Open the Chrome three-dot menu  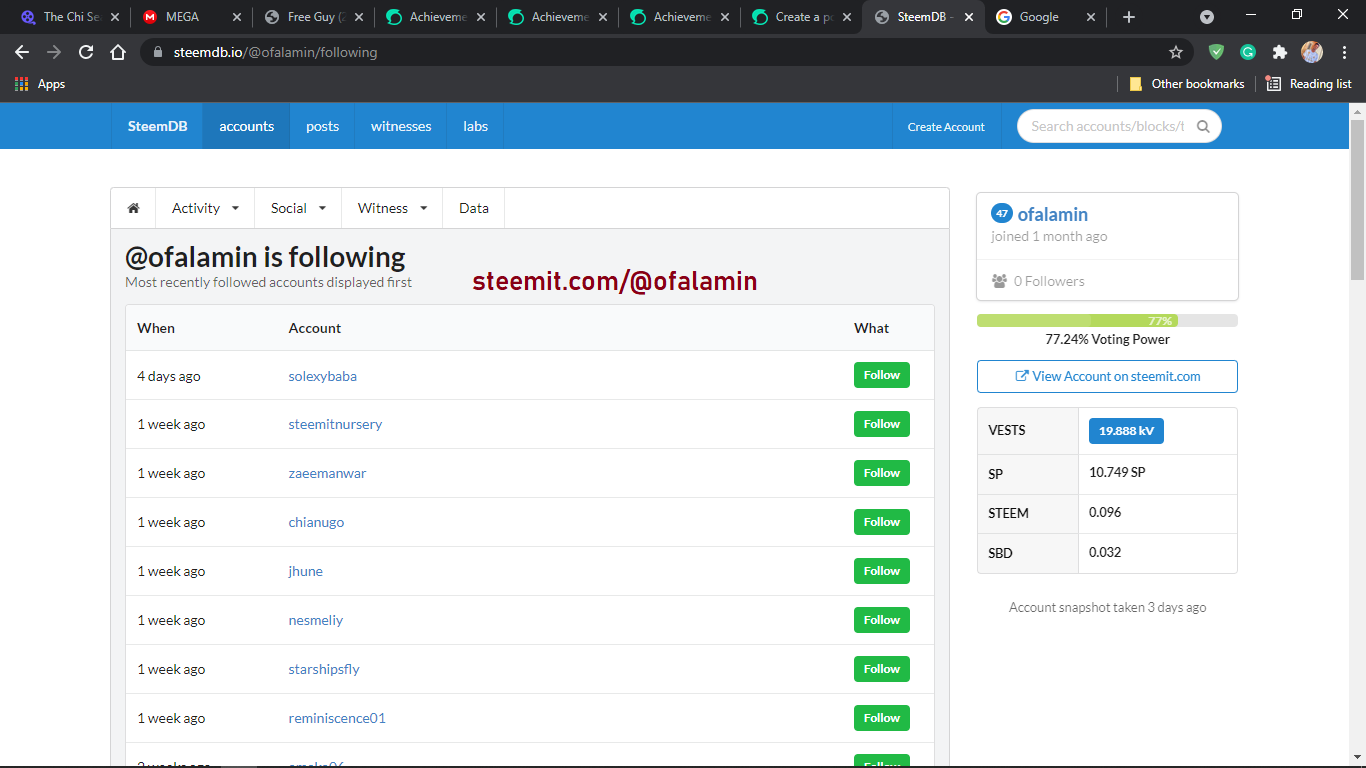1343,52
